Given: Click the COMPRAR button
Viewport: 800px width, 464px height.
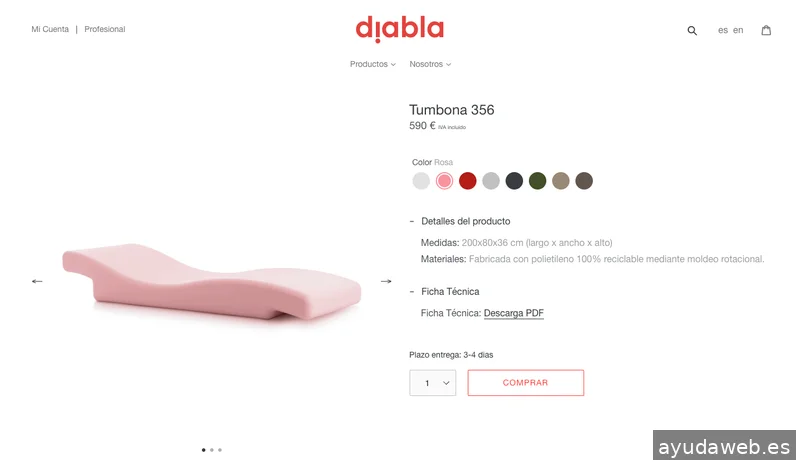Looking at the screenshot, I should 526,383.
